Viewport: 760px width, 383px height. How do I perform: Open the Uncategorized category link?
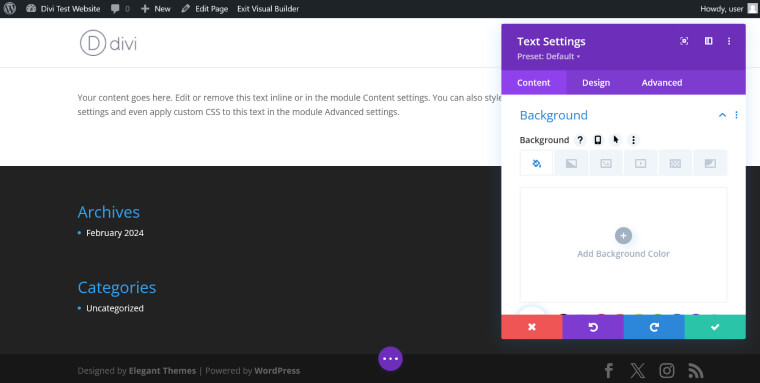[115, 308]
